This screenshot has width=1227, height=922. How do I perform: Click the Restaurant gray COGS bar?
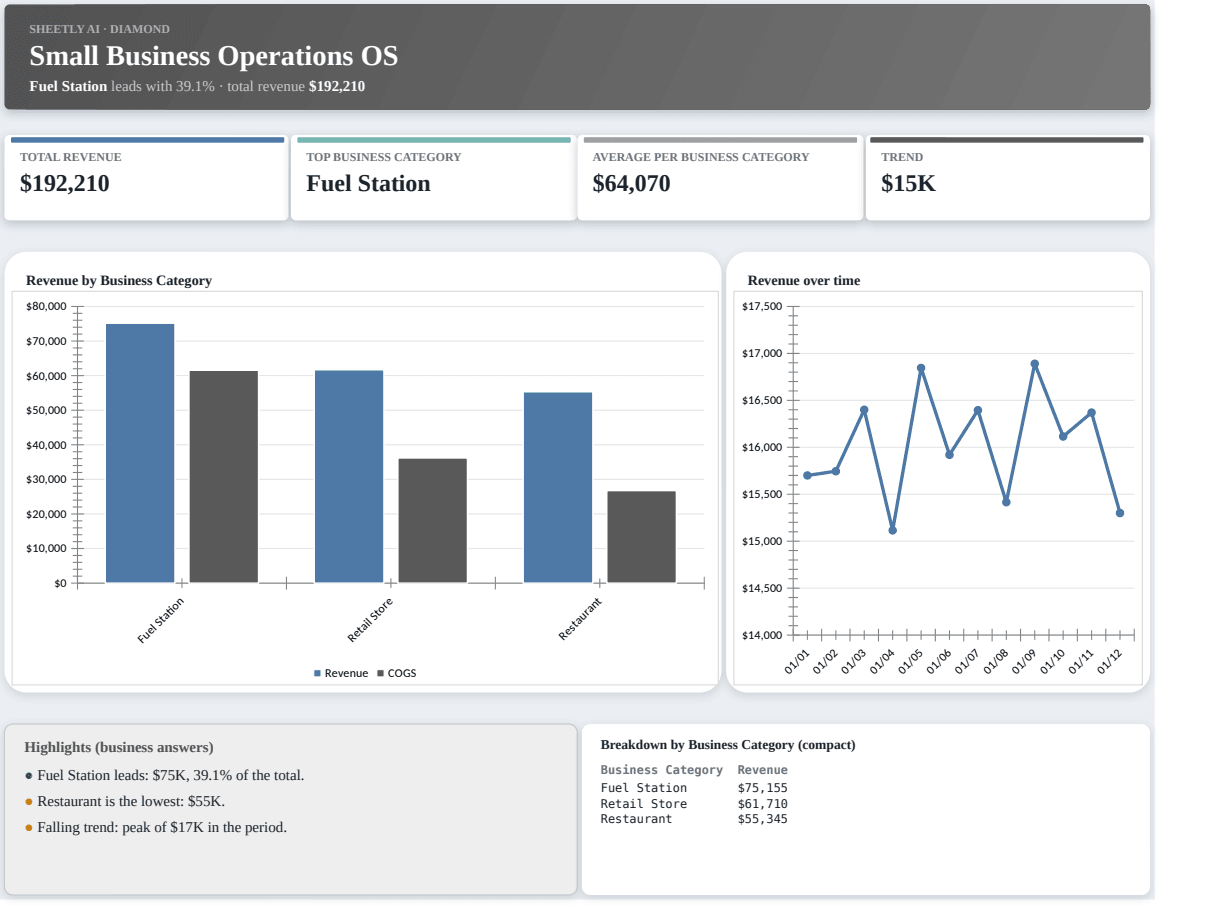(642, 537)
